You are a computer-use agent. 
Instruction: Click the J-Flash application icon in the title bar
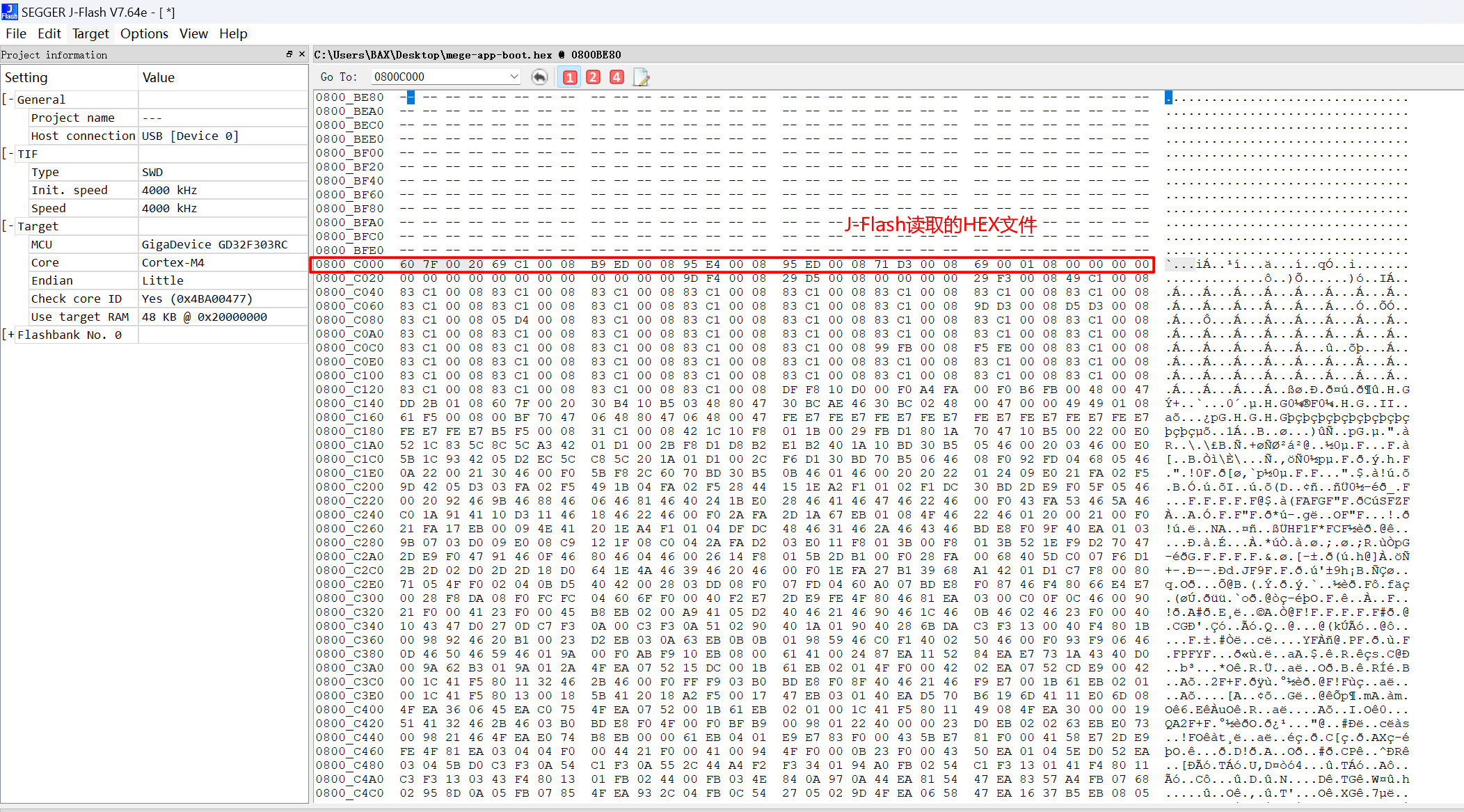(x=9, y=12)
